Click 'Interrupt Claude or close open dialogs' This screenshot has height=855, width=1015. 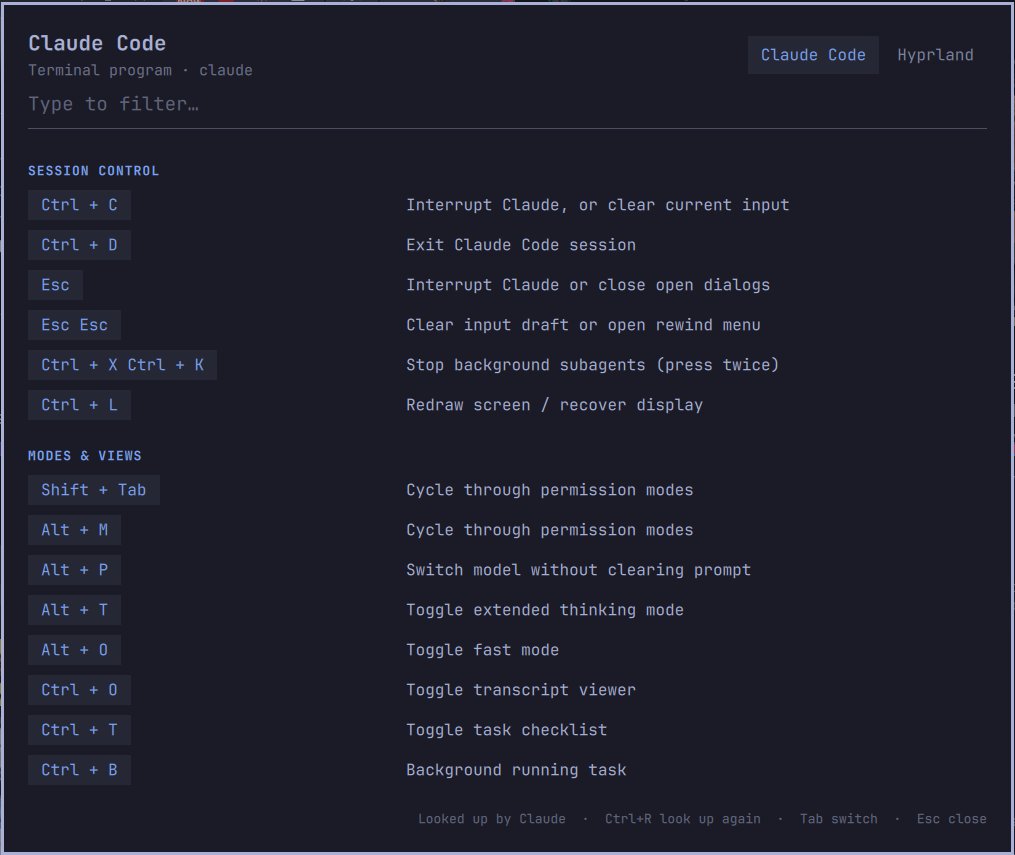[x=588, y=285]
